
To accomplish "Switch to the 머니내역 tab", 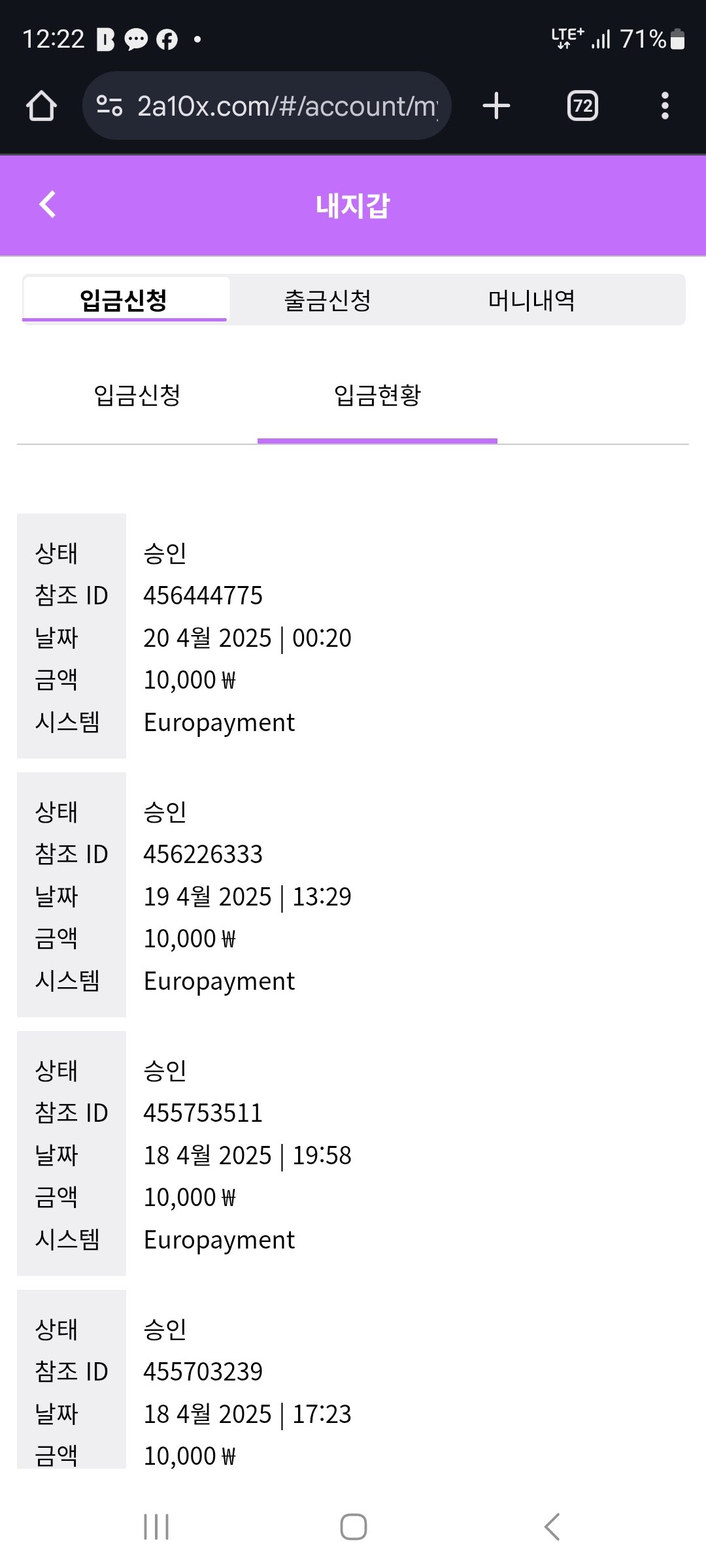I will coord(531,301).
